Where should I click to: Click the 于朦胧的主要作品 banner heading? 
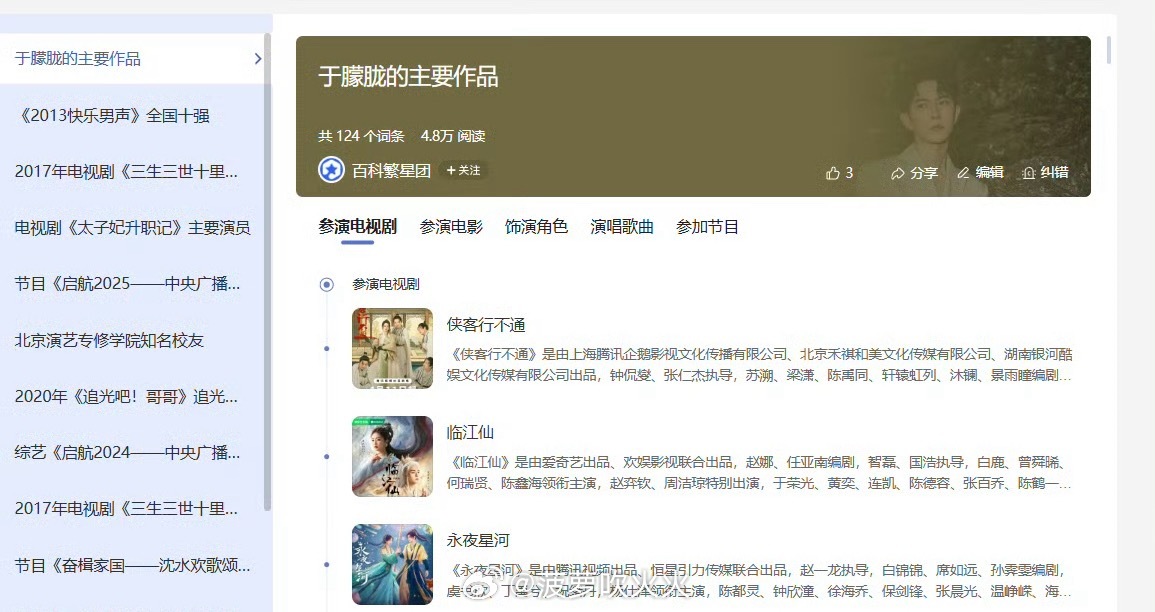pos(408,76)
